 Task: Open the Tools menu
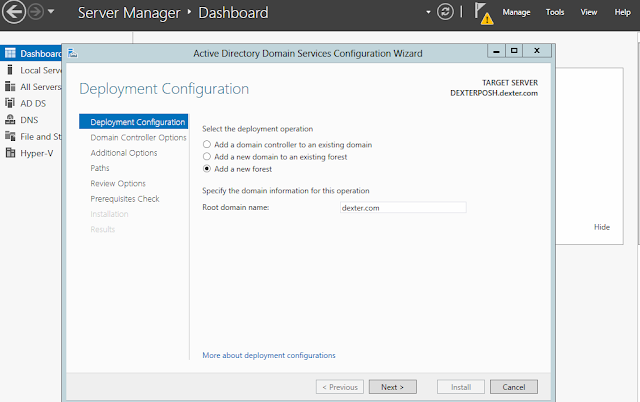click(x=555, y=12)
